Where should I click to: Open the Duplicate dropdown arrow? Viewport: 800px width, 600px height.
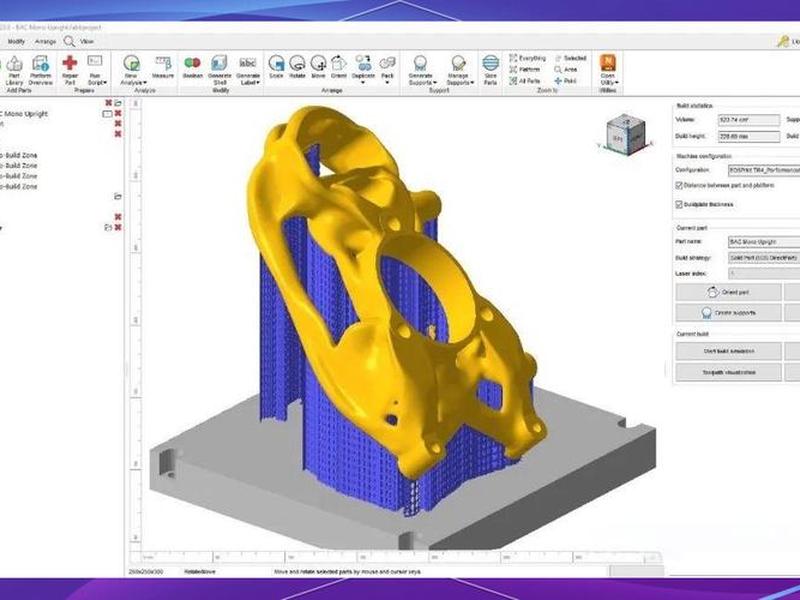coord(363,83)
